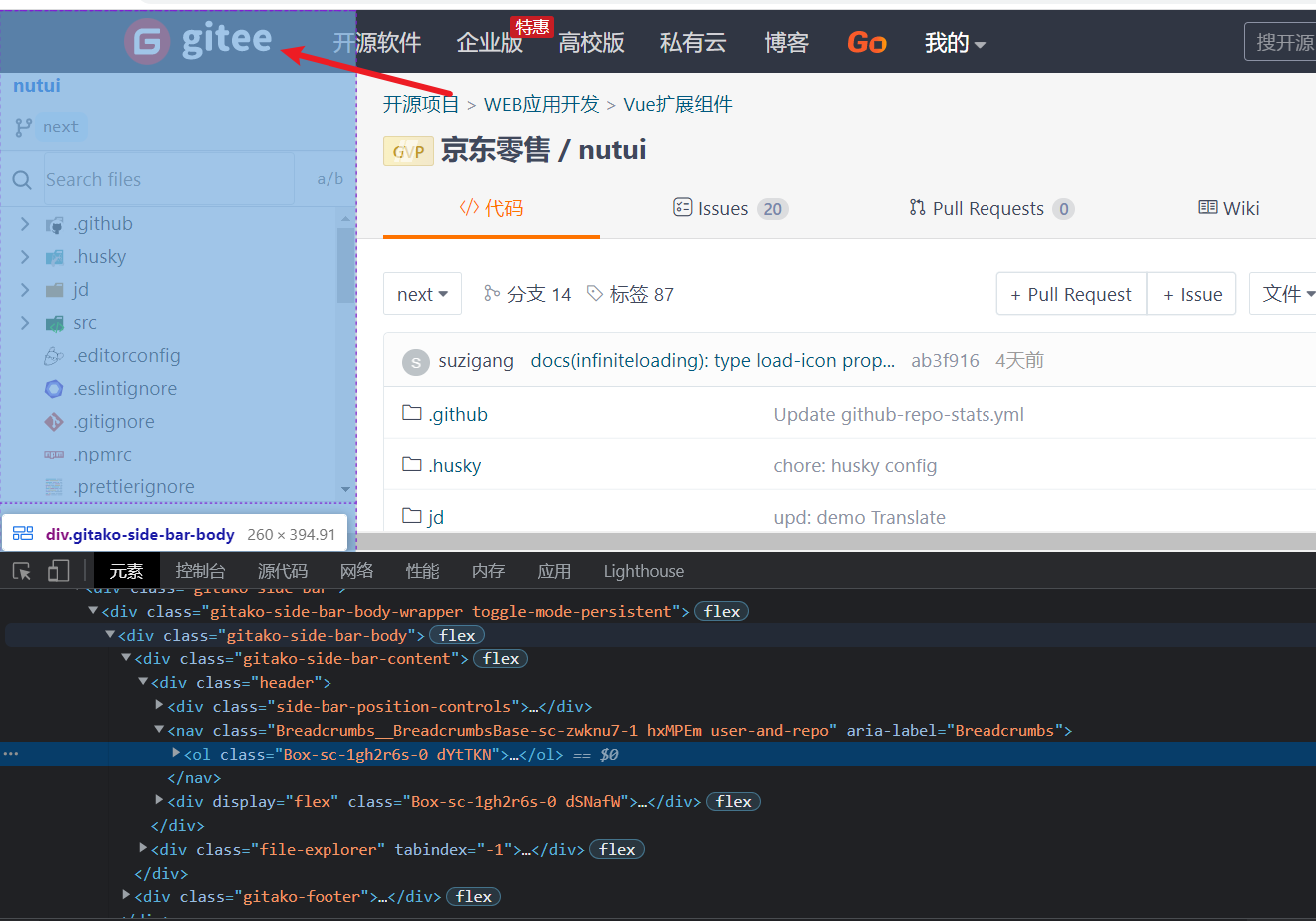The width and height of the screenshot is (1316, 921).
Task: Click the .npmrc file icon
Action: 54,455
